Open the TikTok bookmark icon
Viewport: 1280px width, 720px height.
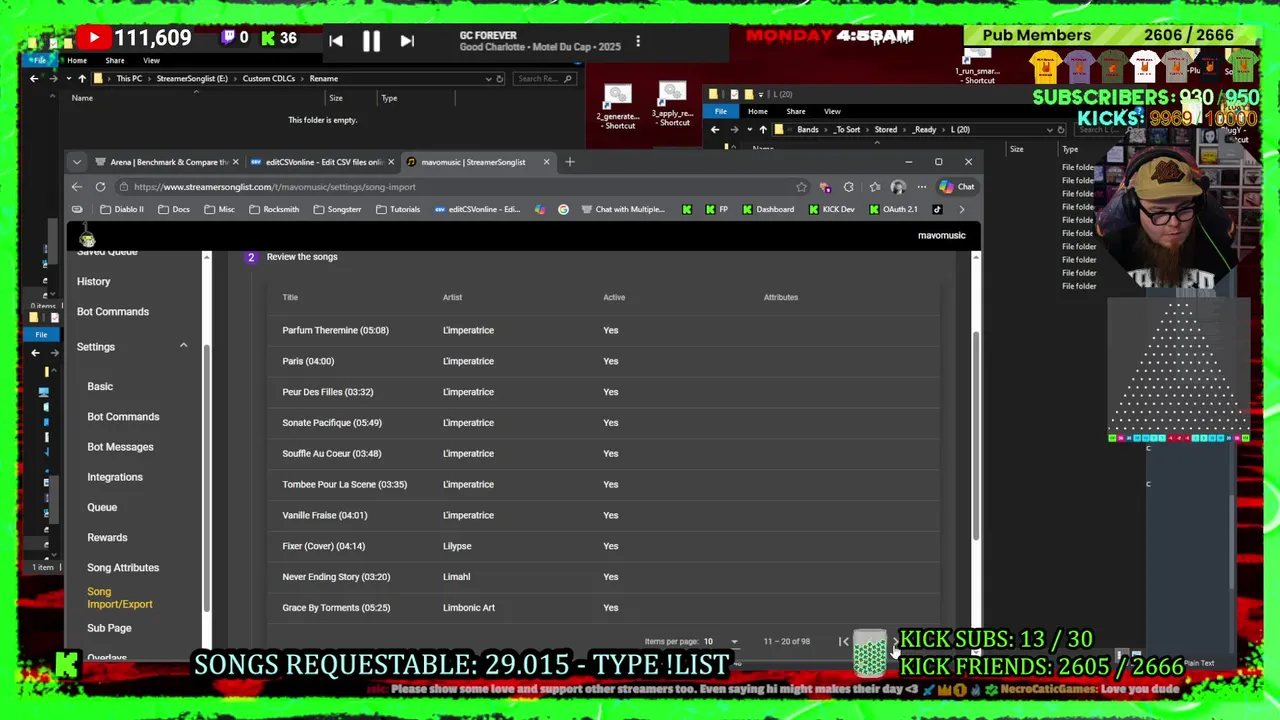point(937,210)
